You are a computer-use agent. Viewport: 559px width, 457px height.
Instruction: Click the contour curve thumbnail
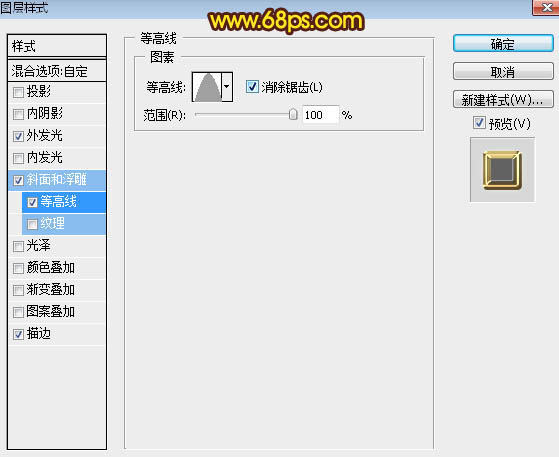tap(207, 87)
